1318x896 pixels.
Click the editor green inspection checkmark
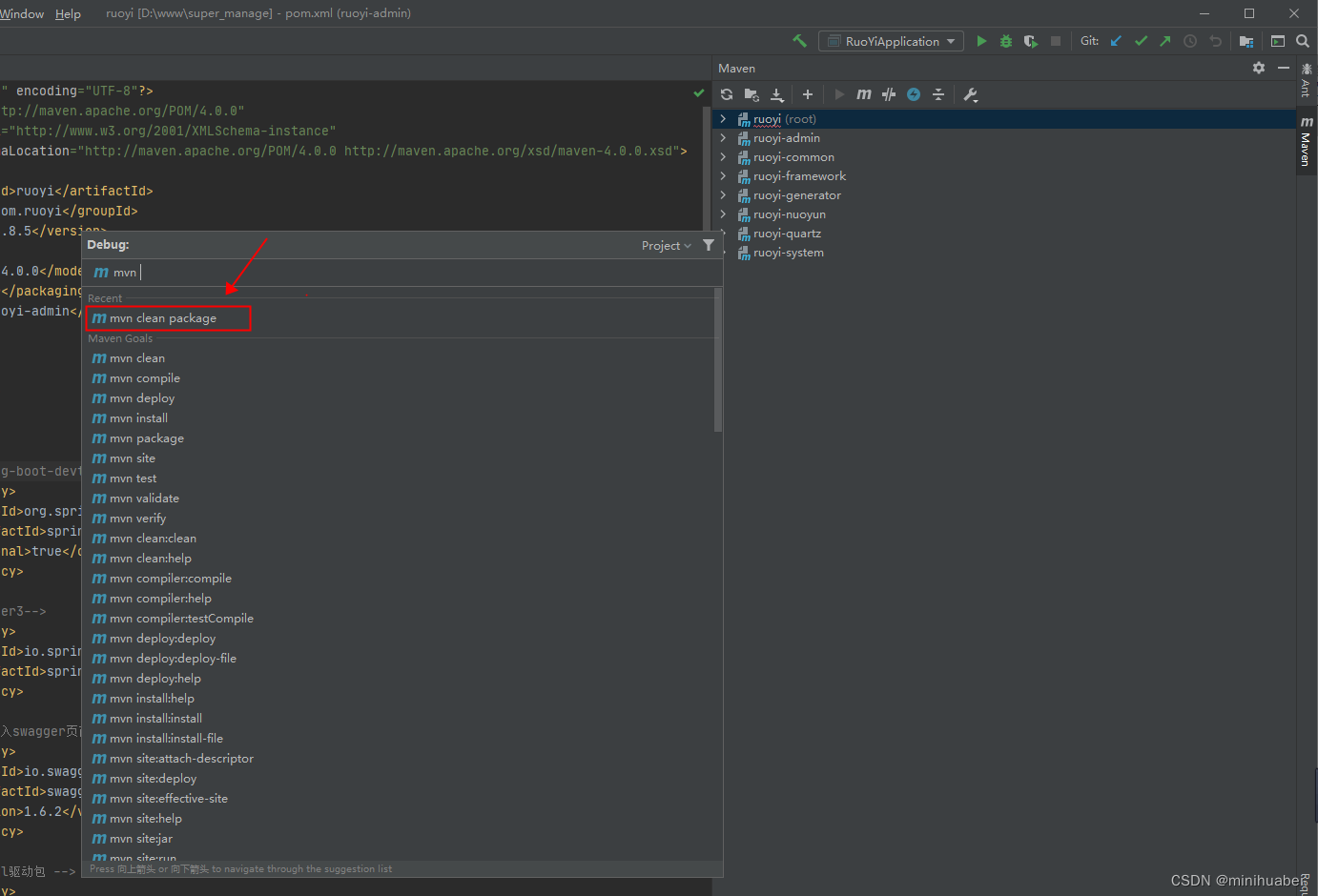pos(699,92)
